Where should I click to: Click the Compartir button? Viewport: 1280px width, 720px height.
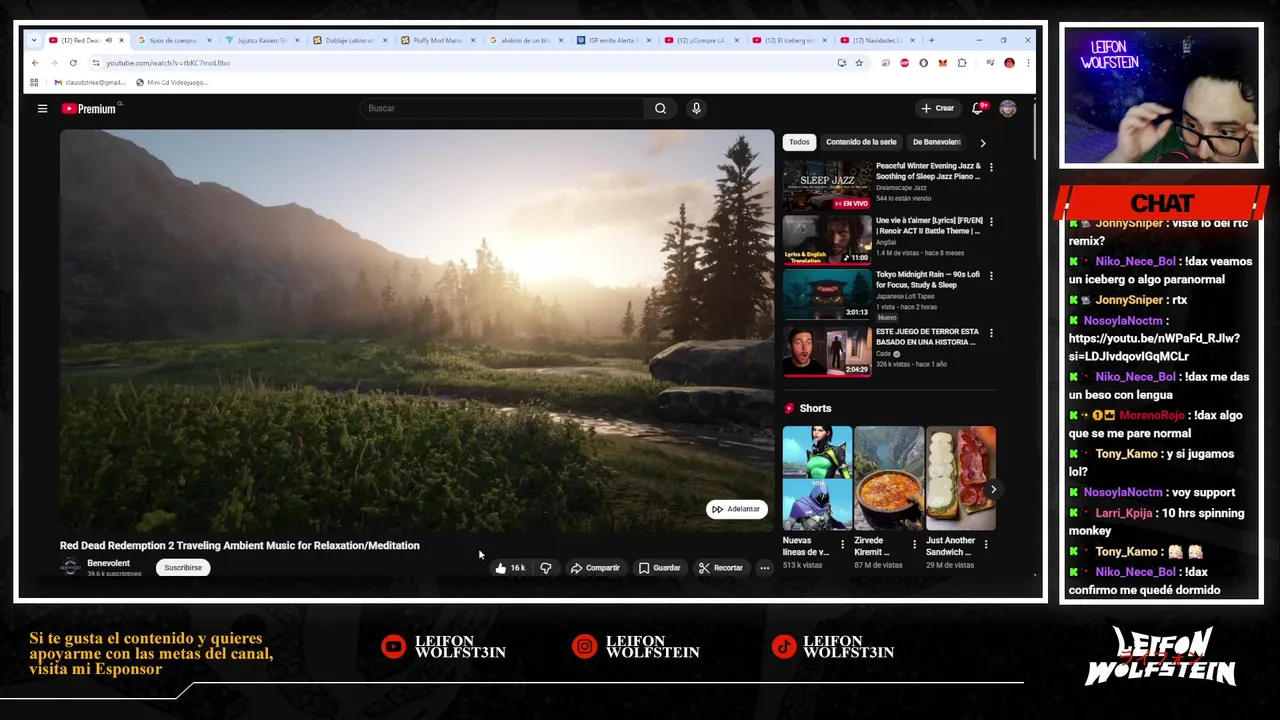click(x=595, y=568)
